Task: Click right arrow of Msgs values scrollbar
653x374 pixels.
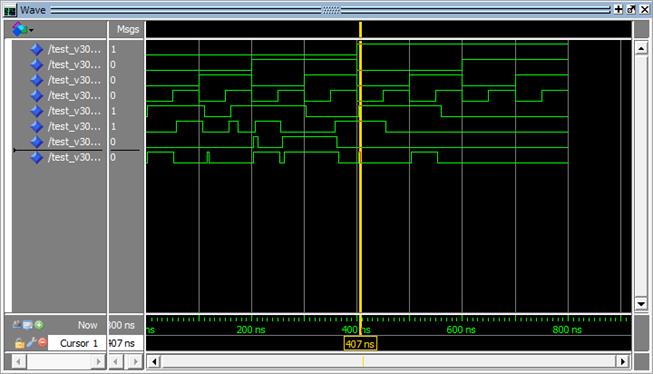Action: [136, 362]
